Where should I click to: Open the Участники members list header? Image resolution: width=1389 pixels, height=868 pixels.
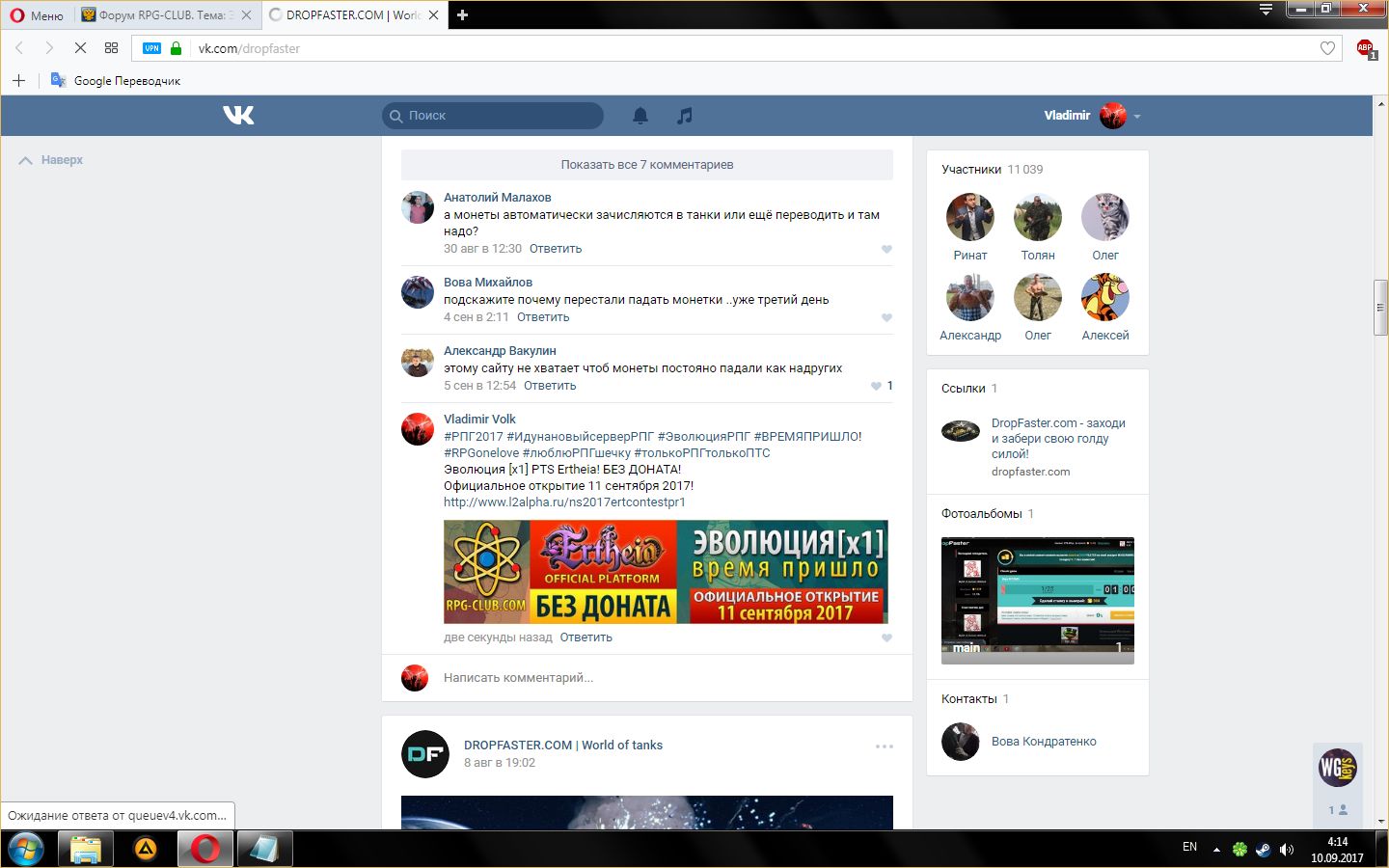click(993, 170)
